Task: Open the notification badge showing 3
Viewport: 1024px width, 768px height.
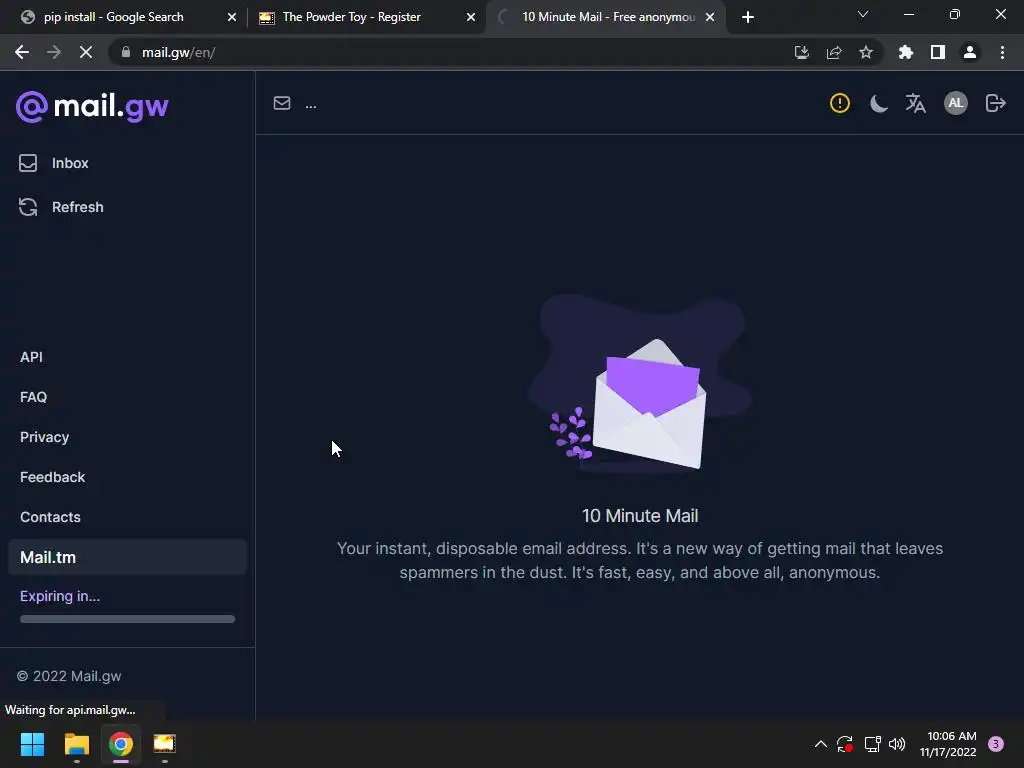Action: coord(996,744)
